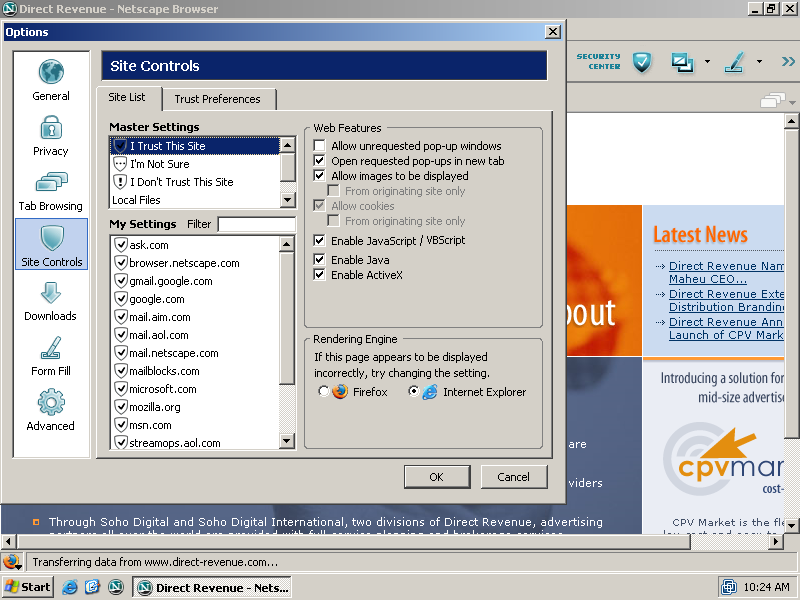Click the shield icon for I'm Not Sure
This screenshot has width=800, height=600.
coord(119,164)
